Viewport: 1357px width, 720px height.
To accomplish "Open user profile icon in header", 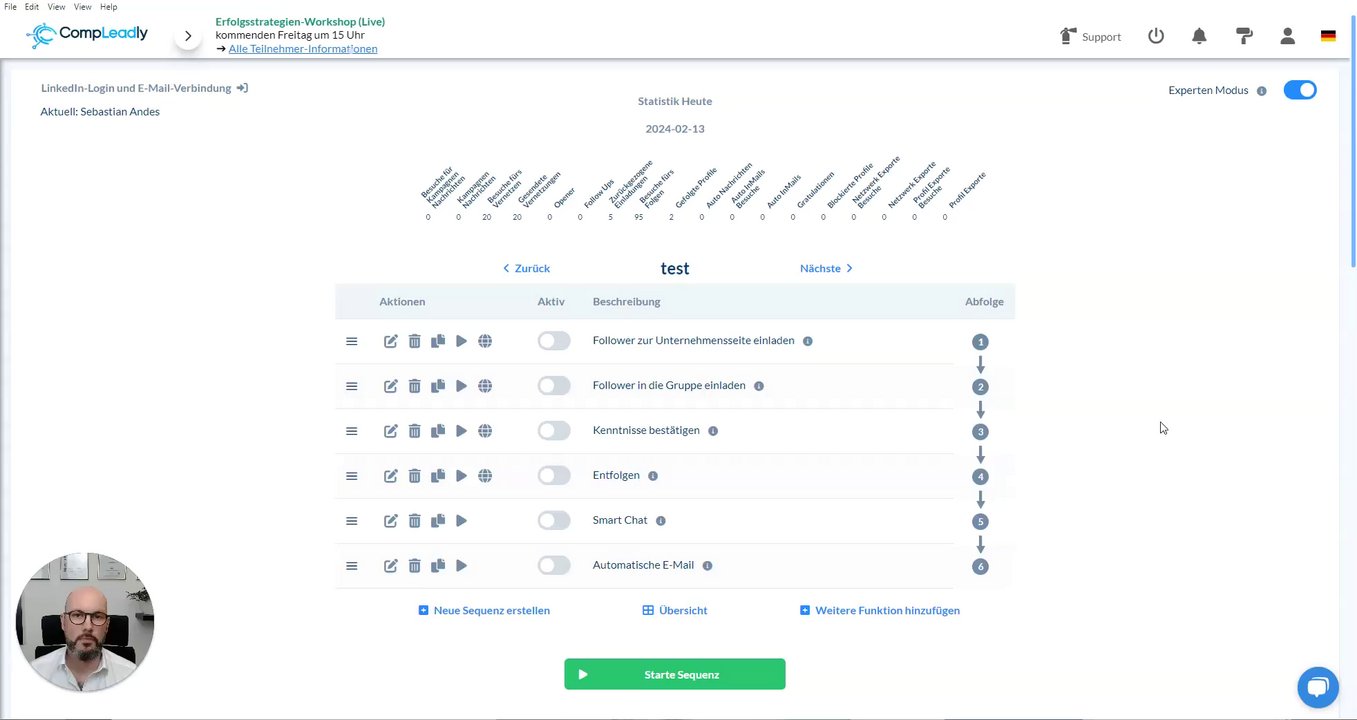I will [1288, 36].
